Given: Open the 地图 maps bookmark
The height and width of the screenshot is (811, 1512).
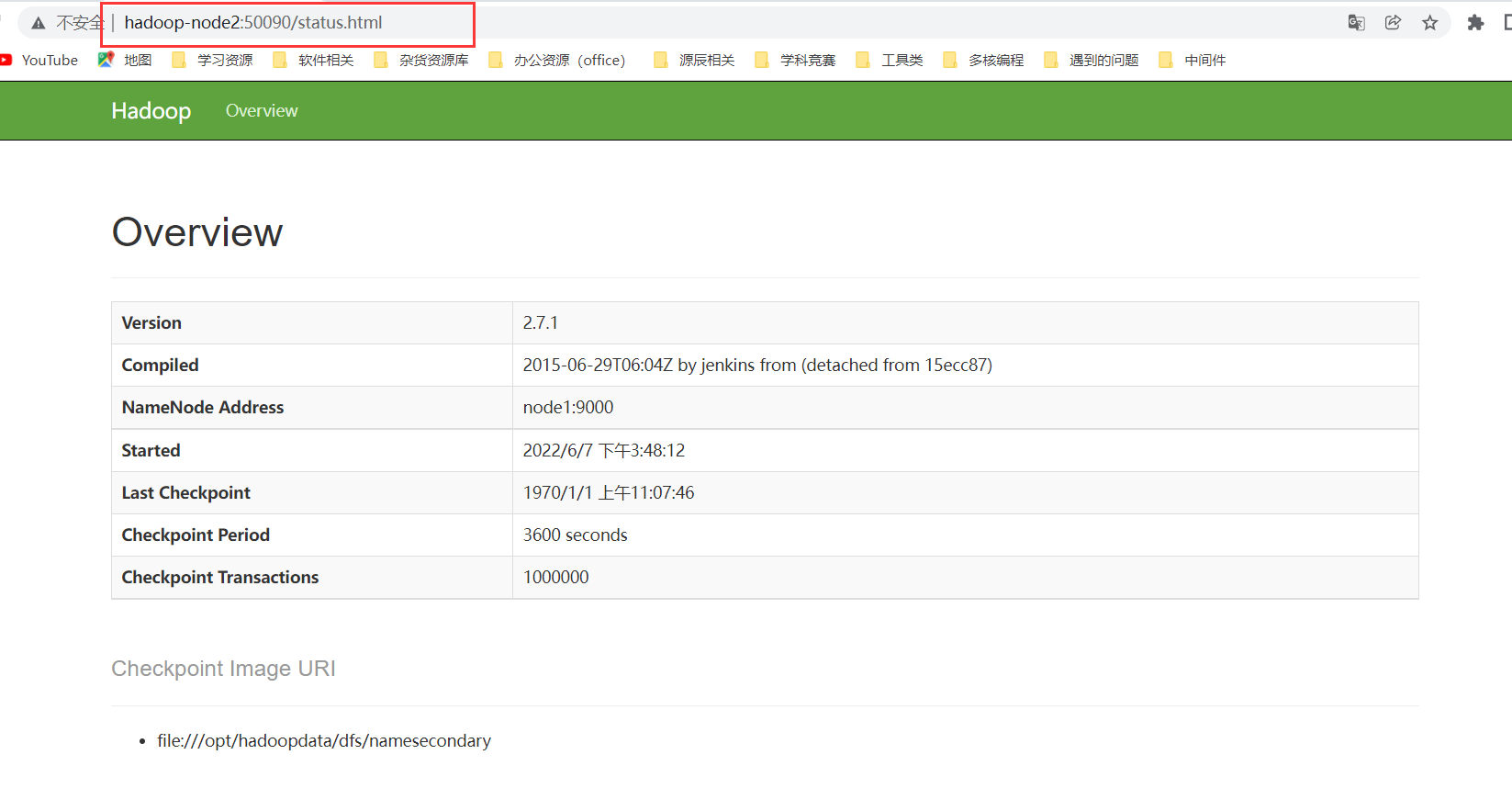Looking at the screenshot, I should pos(125,60).
